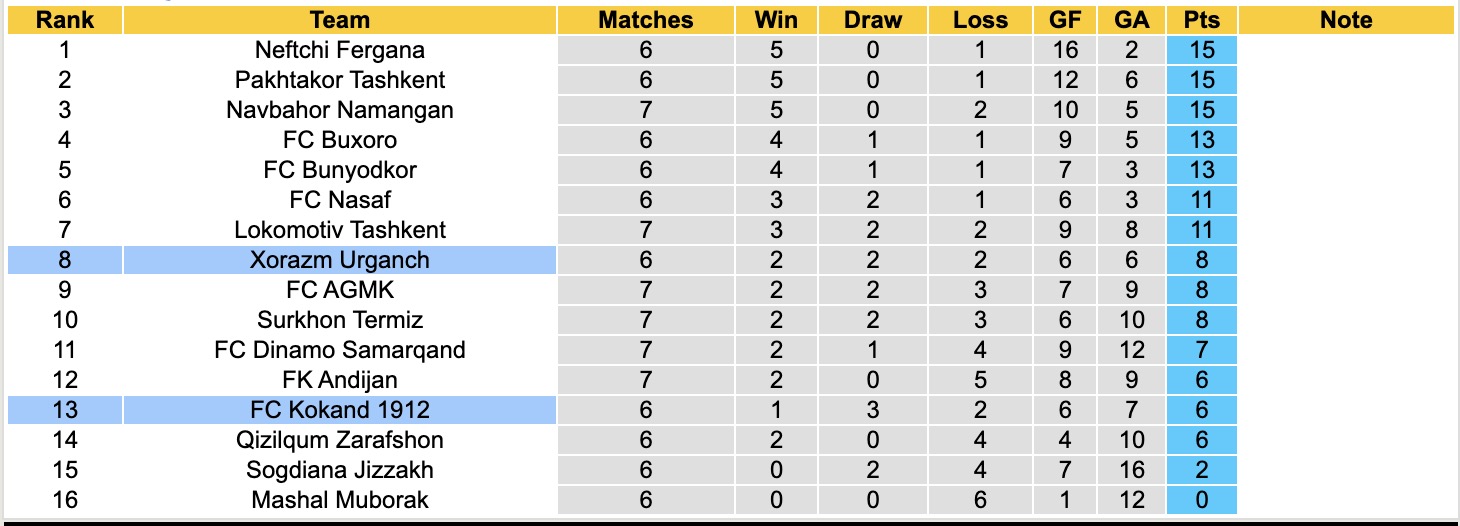Select the Draw column header
The width and height of the screenshot is (1460, 526).
tap(872, 20)
